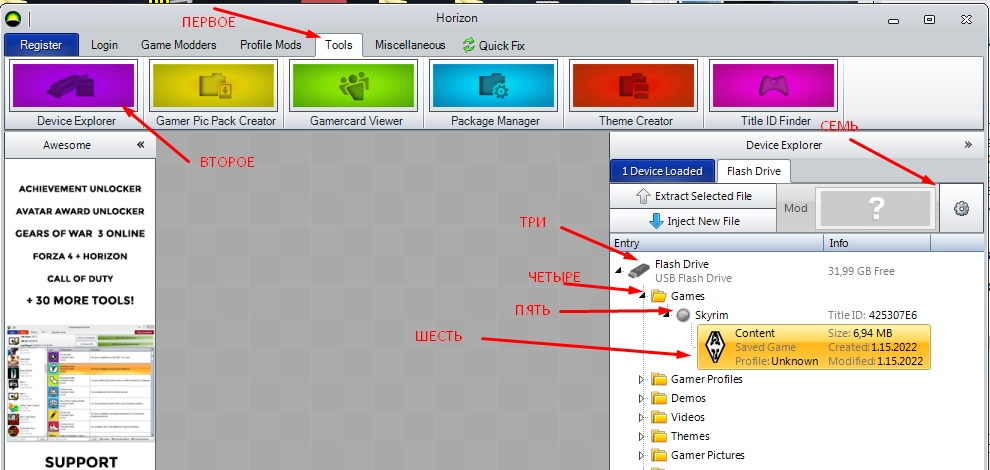Click the Call of Duty ad text
The image size is (990, 470).
pyautogui.click(x=80, y=279)
